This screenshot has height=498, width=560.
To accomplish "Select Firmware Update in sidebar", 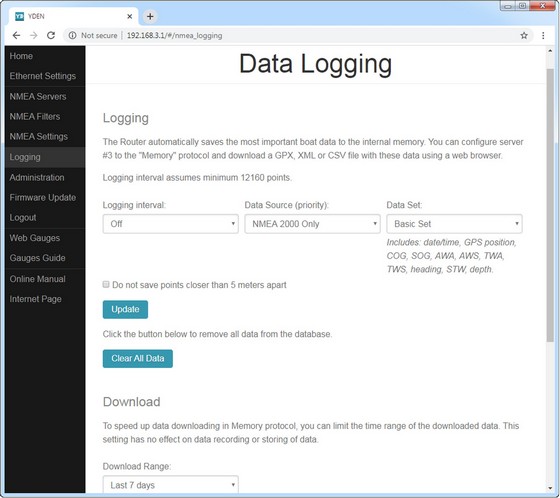I will [x=42, y=198].
